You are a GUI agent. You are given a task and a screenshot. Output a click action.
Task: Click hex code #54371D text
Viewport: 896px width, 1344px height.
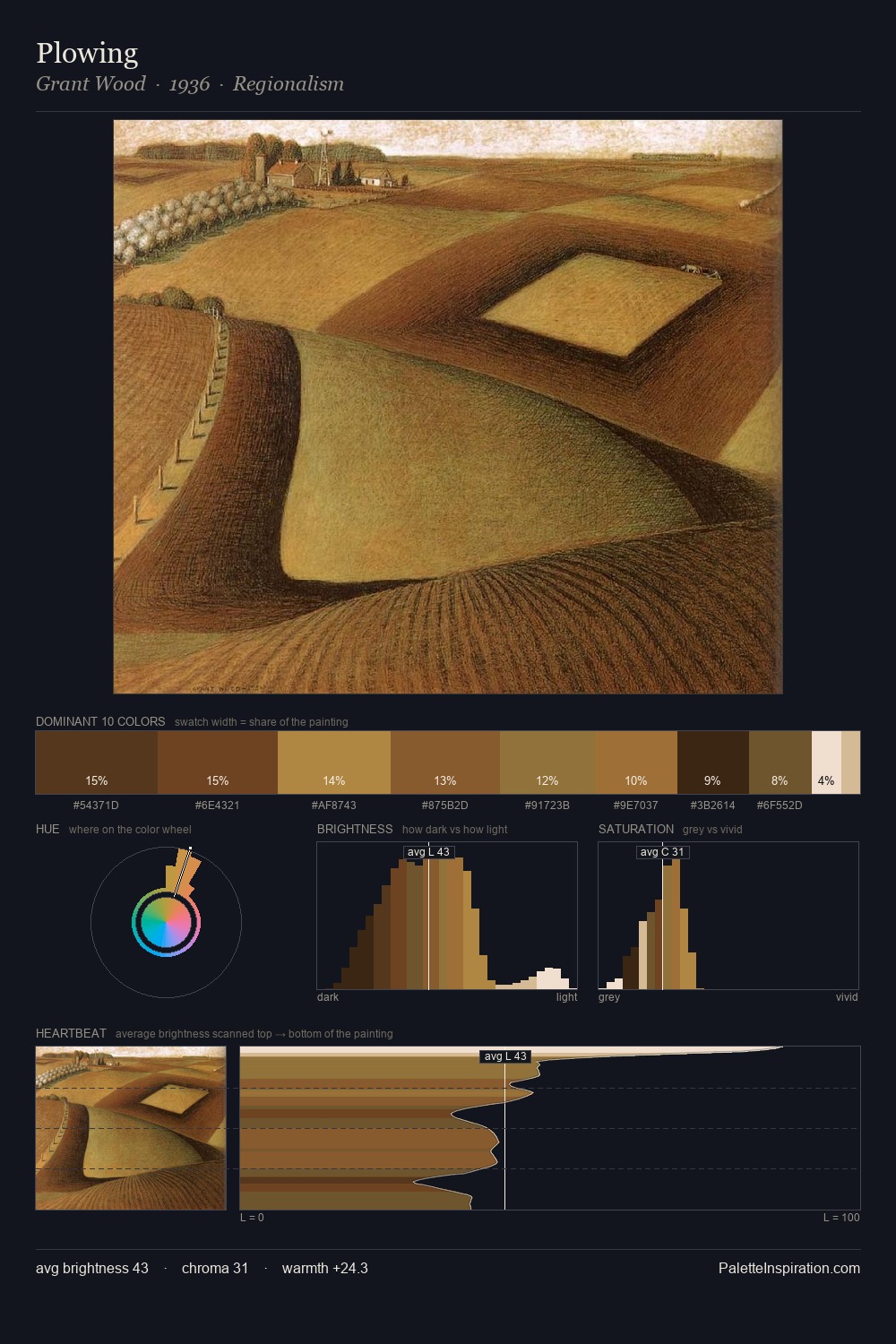[96, 806]
